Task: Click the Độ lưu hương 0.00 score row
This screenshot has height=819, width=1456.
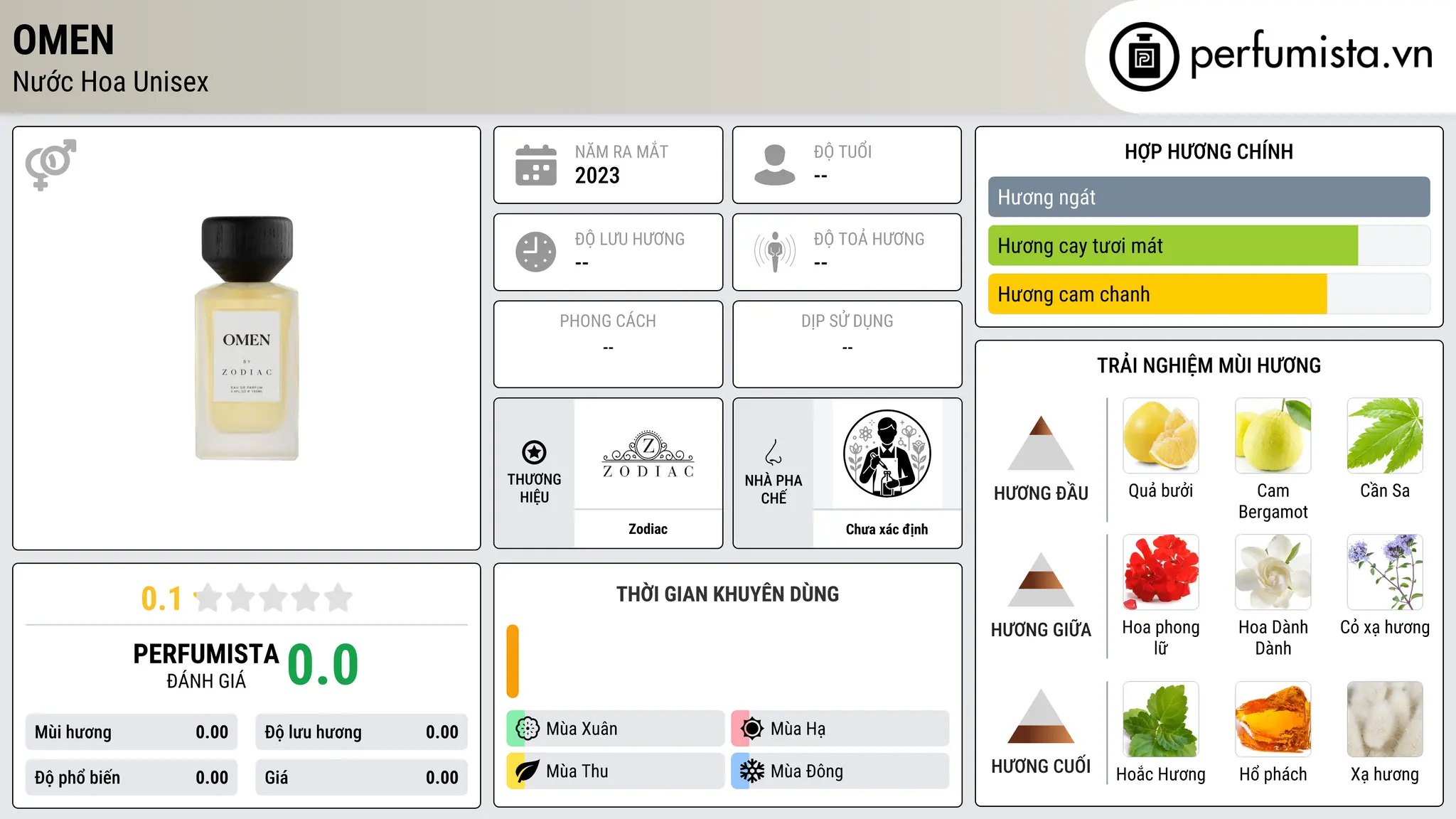Action: click(x=362, y=732)
